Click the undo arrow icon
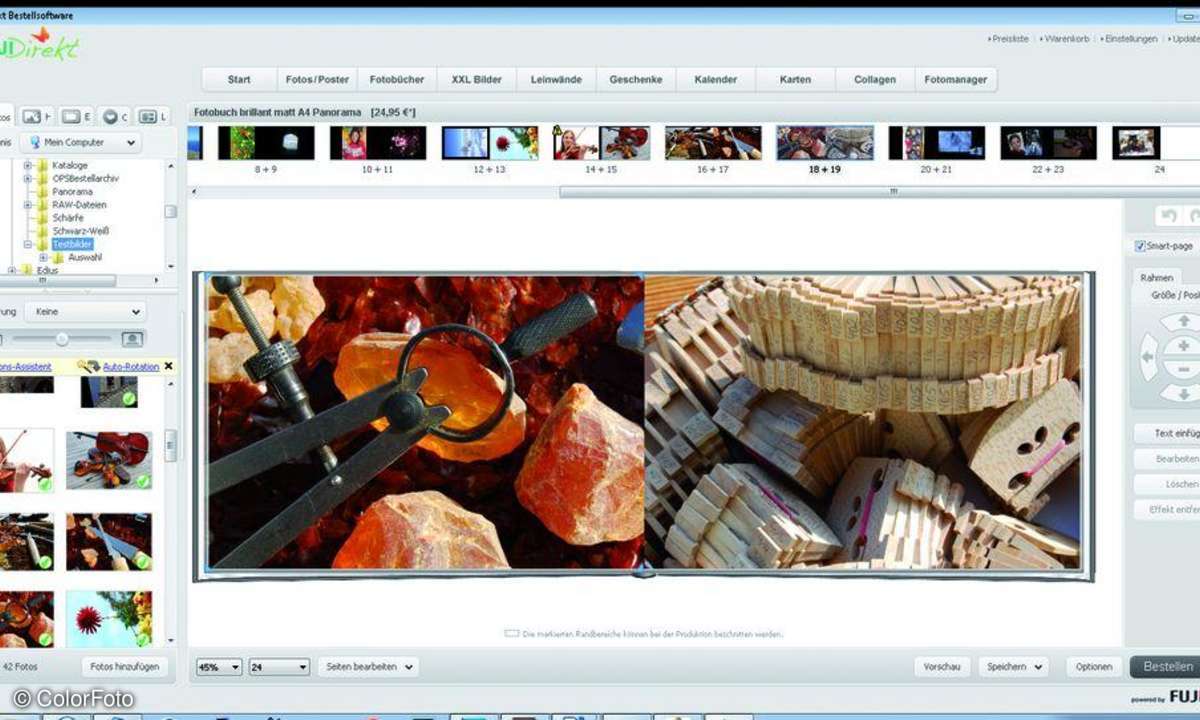The height and width of the screenshot is (720, 1200). pos(1167,216)
